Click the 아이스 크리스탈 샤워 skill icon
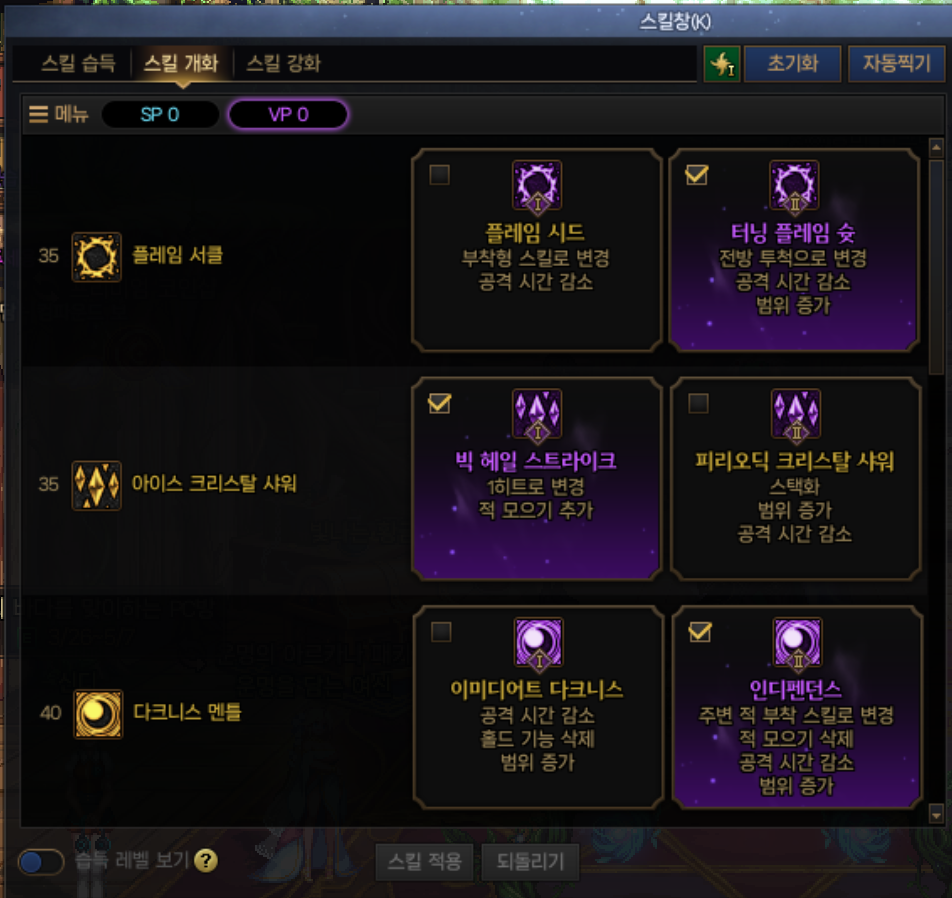 point(97,485)
